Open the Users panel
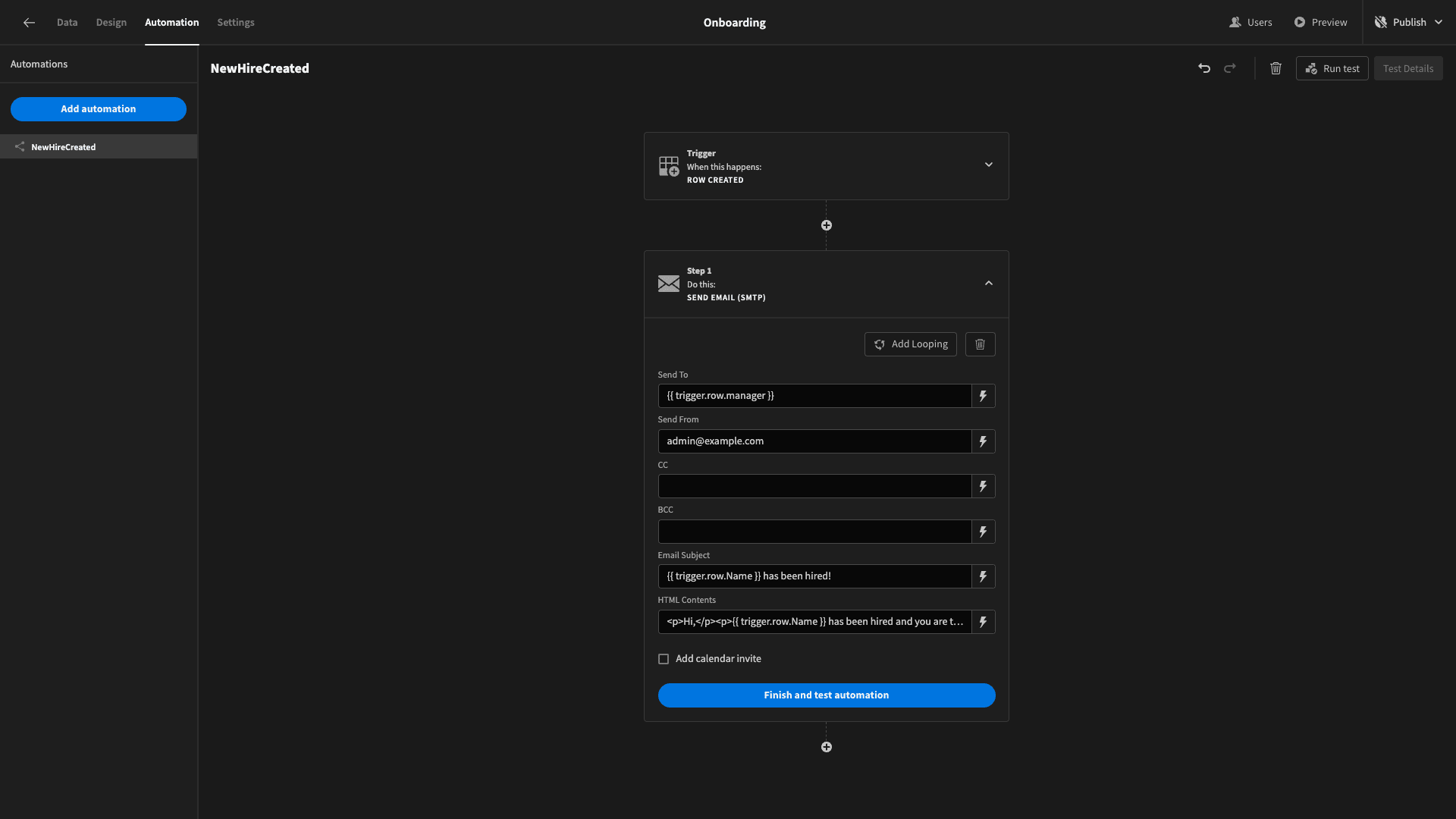The height and width of the screenshot is (819, 1456). click(1250, 23)
